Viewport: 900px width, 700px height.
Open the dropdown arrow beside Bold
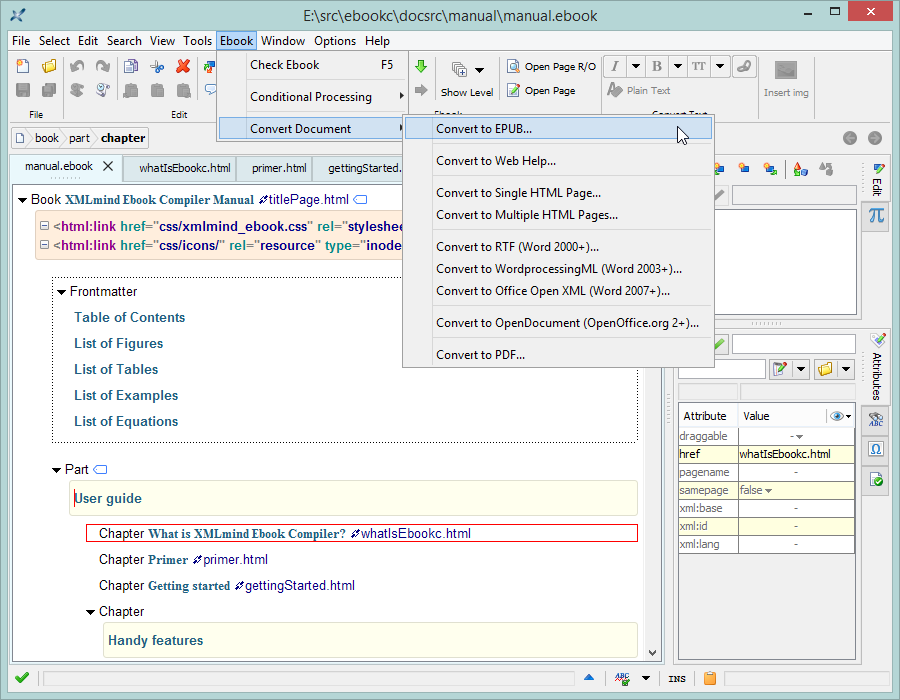(678, 66)
